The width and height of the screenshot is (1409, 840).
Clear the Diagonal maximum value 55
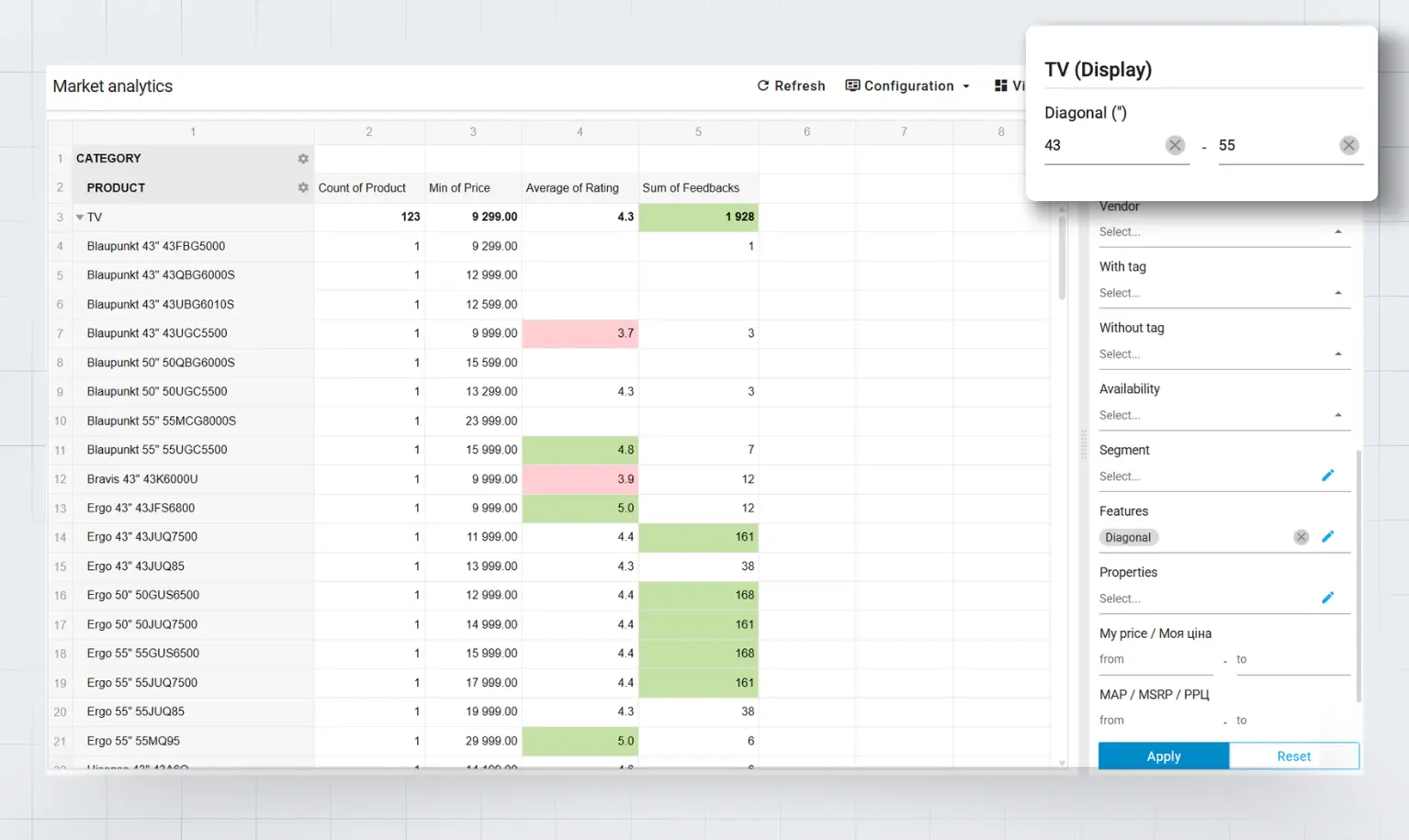1348,144
